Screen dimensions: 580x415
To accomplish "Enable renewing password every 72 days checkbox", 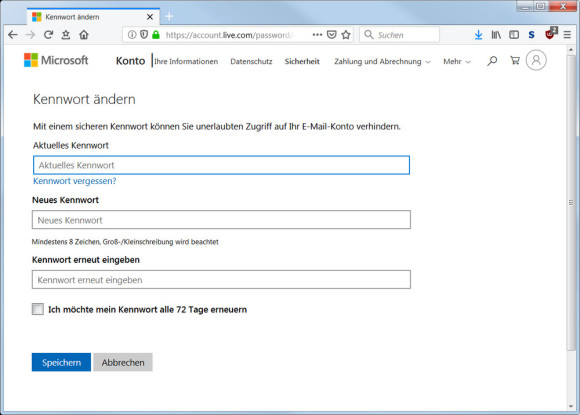I will [x=38, y=309].
